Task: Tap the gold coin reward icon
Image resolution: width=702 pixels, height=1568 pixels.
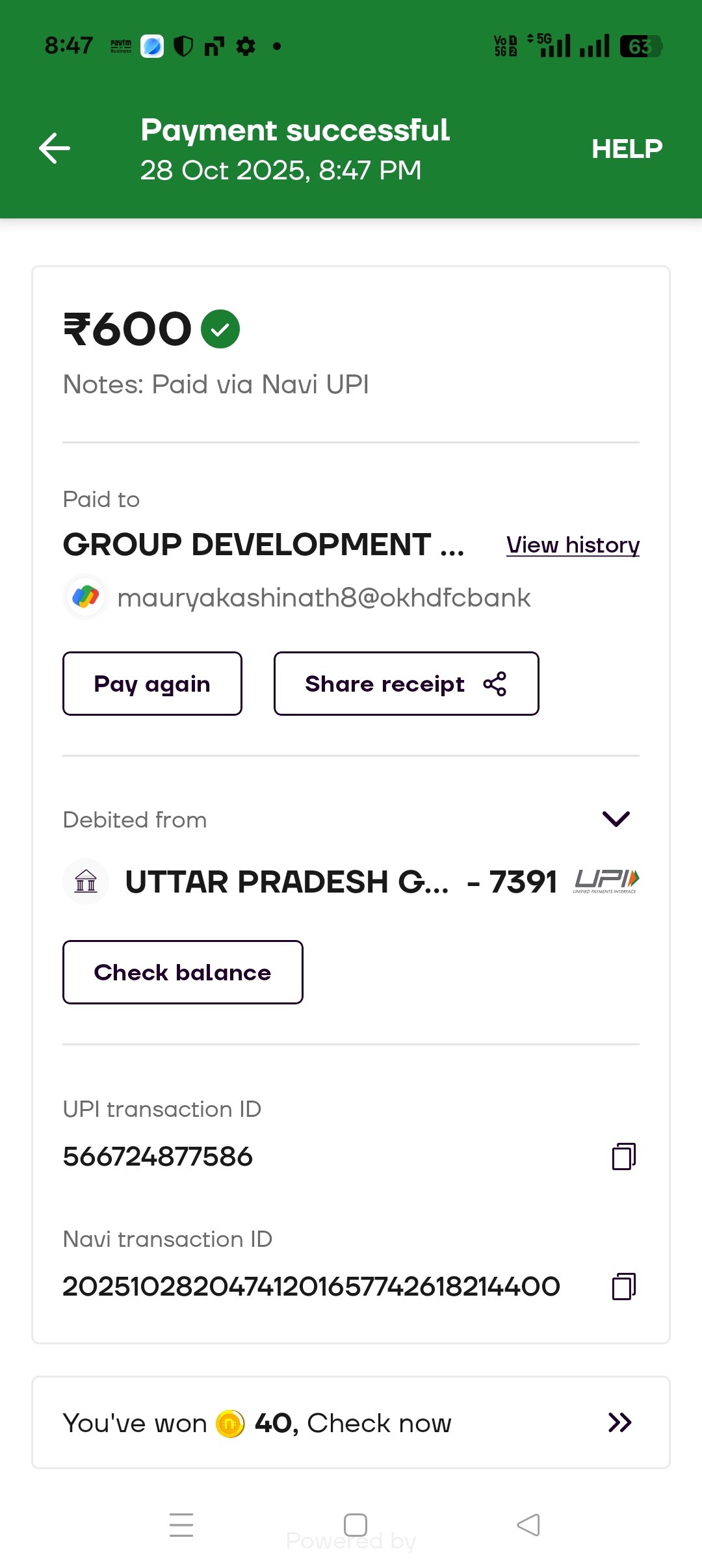Action: tap(230, 1424)
